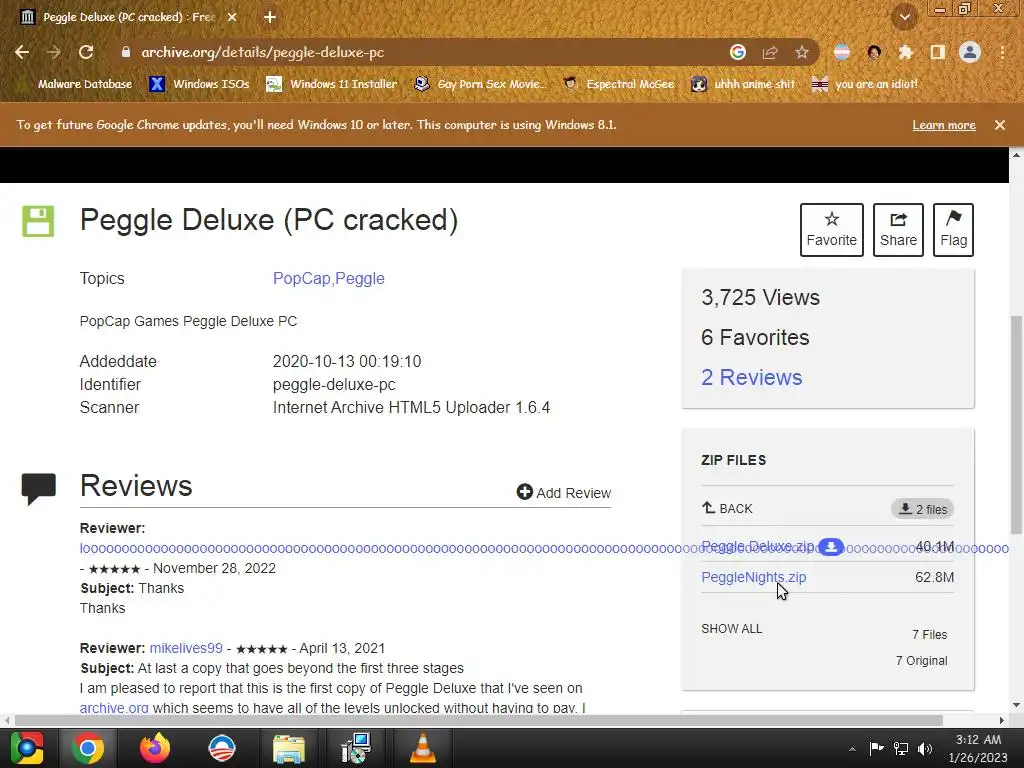Click the share page icon in address bar

pos(770,52)
